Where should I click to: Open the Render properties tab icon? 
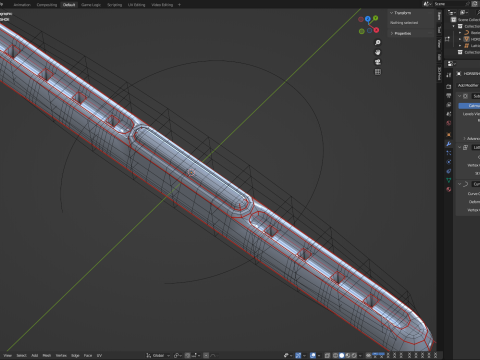[x=449, y=87]
